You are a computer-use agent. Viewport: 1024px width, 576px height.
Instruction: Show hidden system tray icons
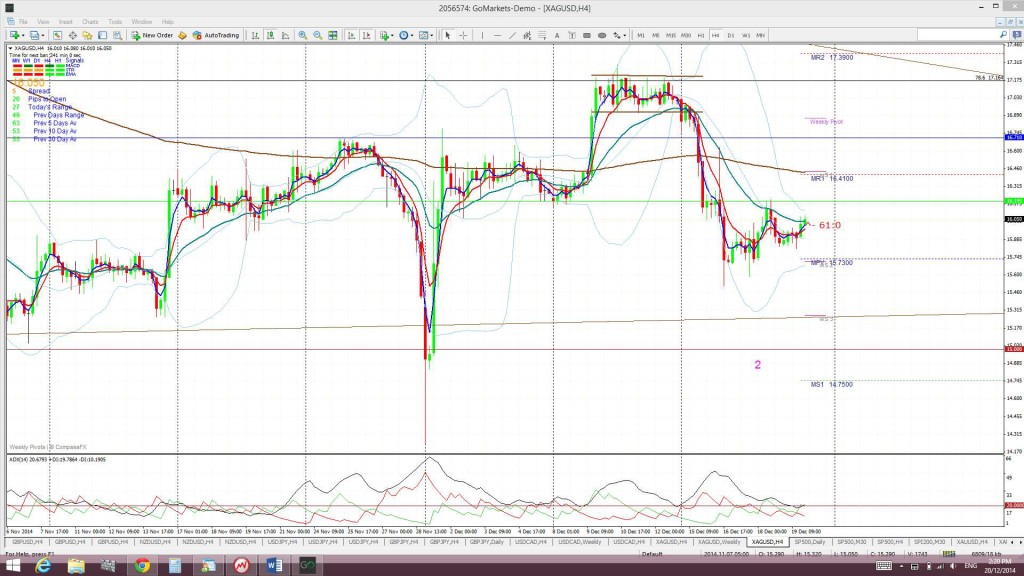coord(902,566)
